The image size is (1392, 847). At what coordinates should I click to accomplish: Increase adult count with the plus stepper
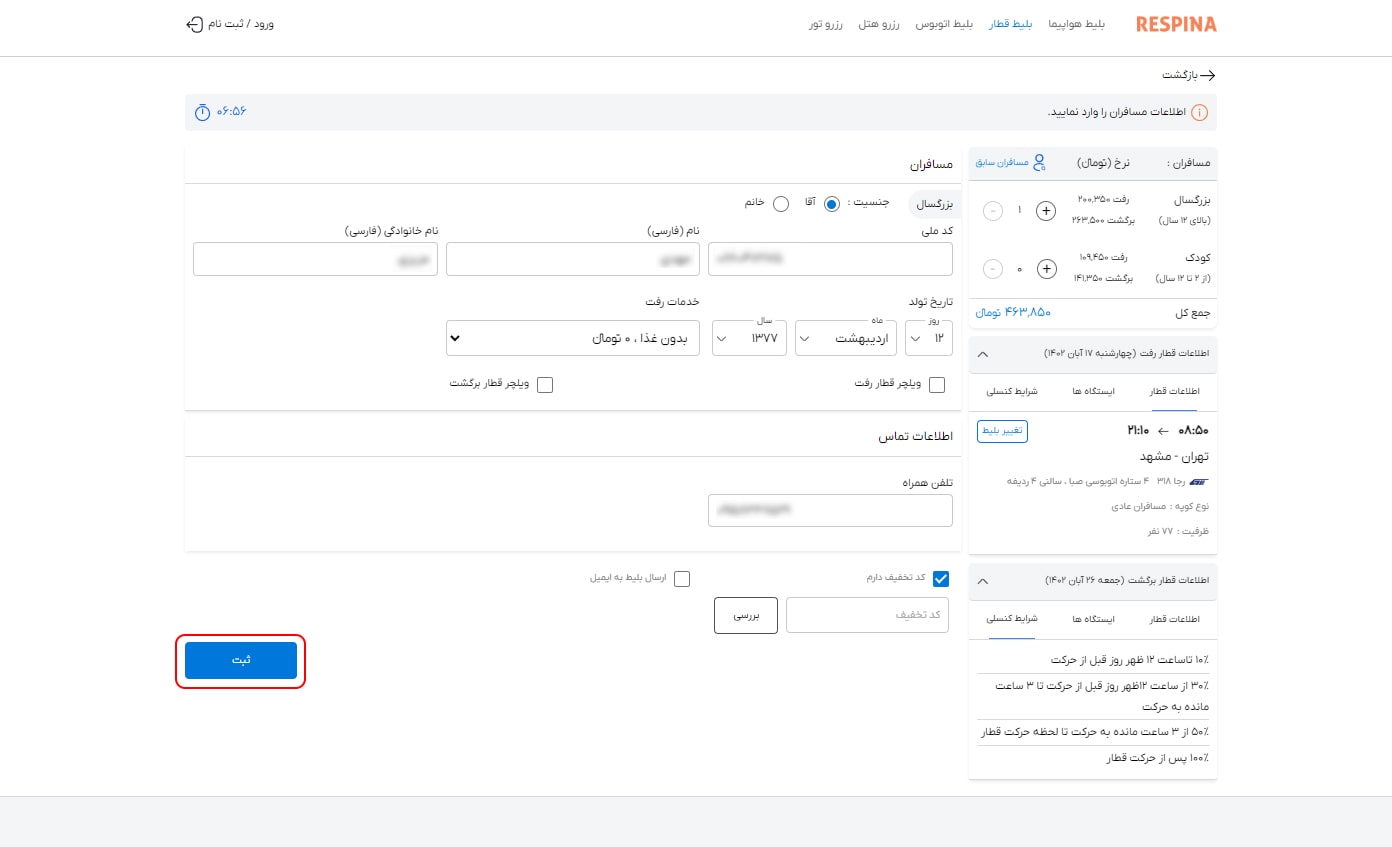pyautogui.click(x=1046, y=210)
